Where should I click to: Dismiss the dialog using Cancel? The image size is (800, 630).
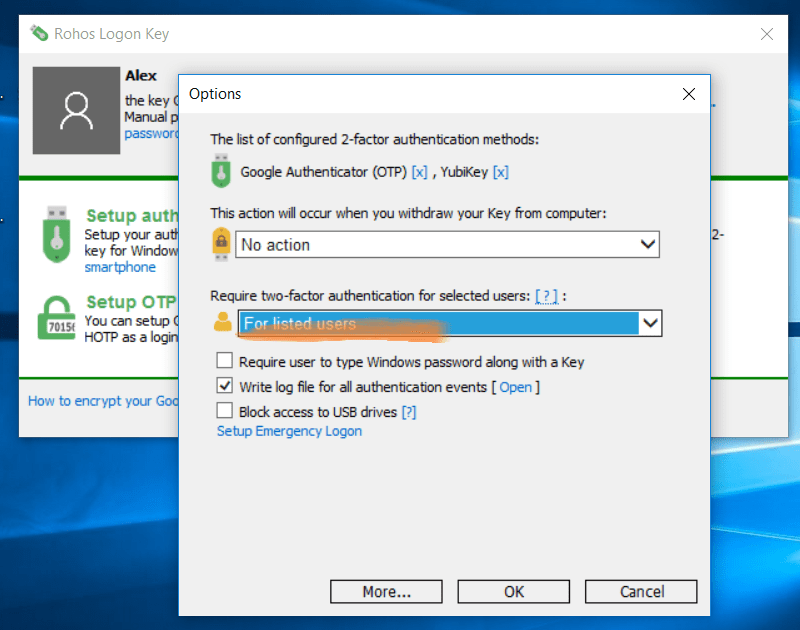641,591
